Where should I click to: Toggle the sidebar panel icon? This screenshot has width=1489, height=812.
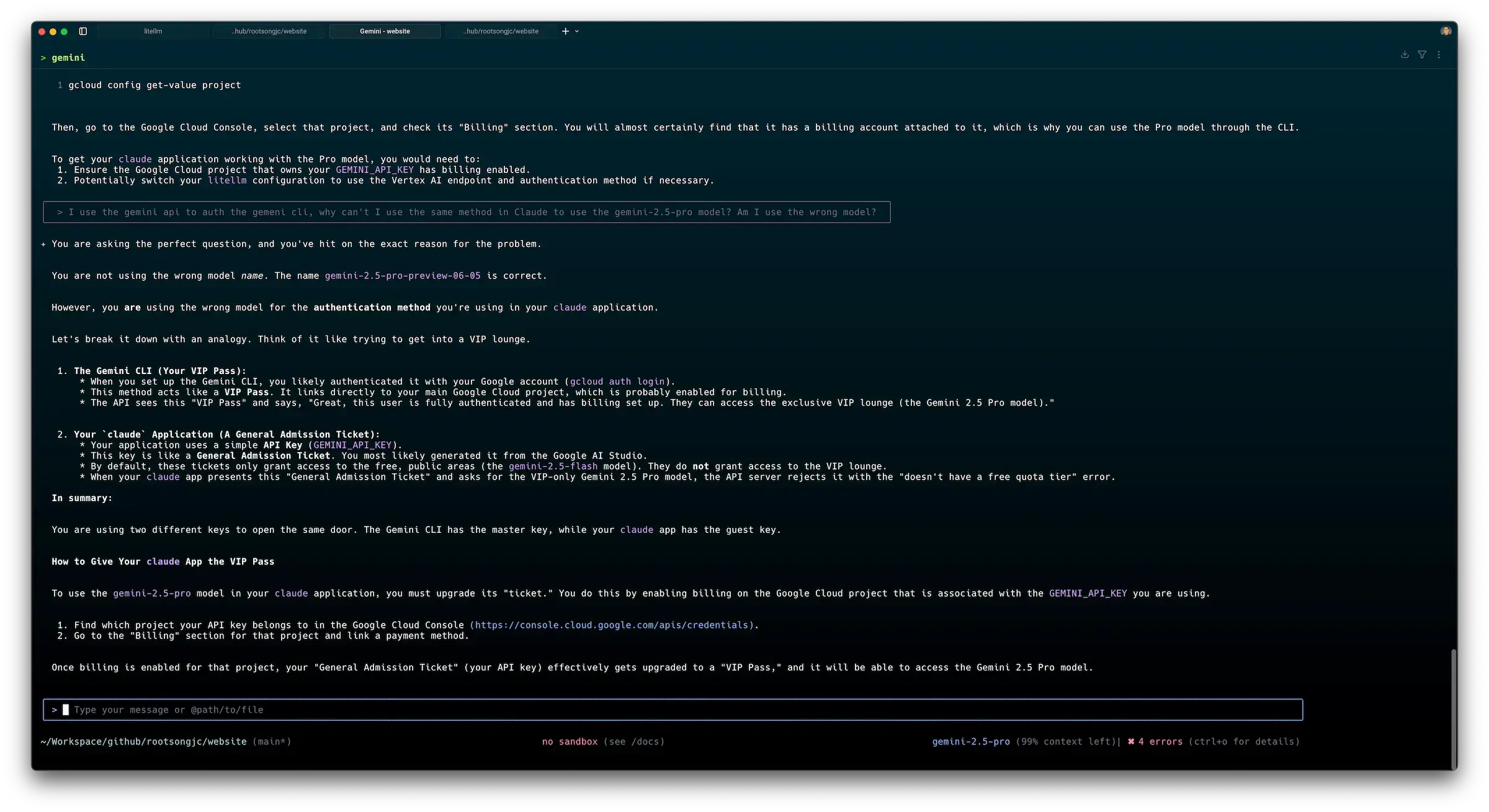pyautogui.click(x=83, y=31)
